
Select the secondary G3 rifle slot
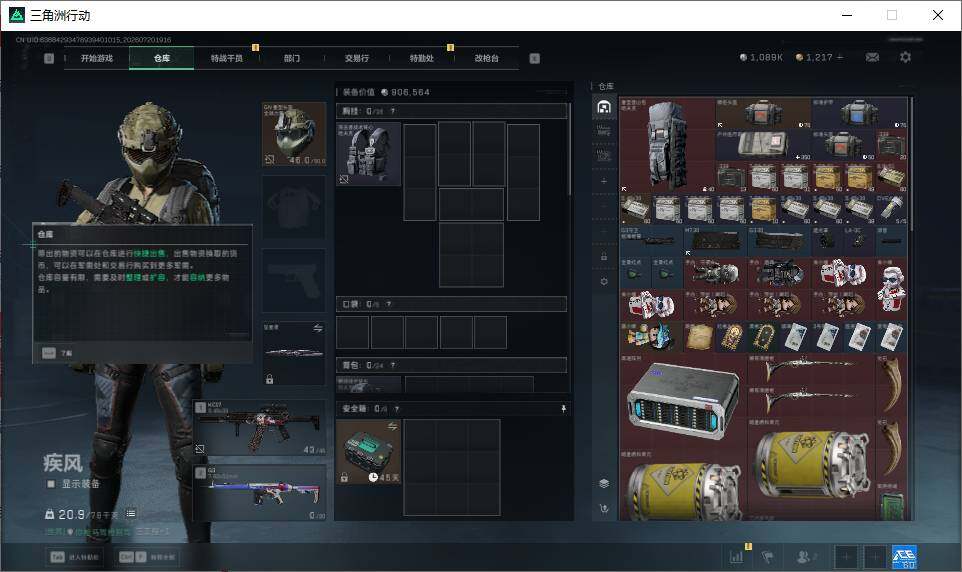(260, 493)
